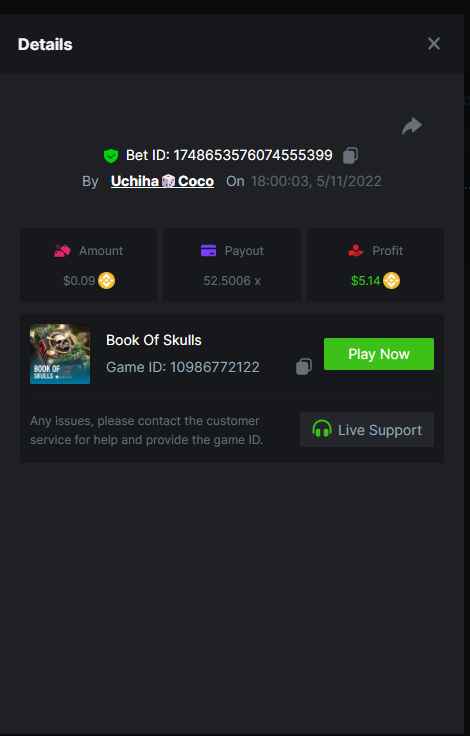Click the BNB coin icon beside Amount
This screenshot has height=736, width=470.
(107, 281)
